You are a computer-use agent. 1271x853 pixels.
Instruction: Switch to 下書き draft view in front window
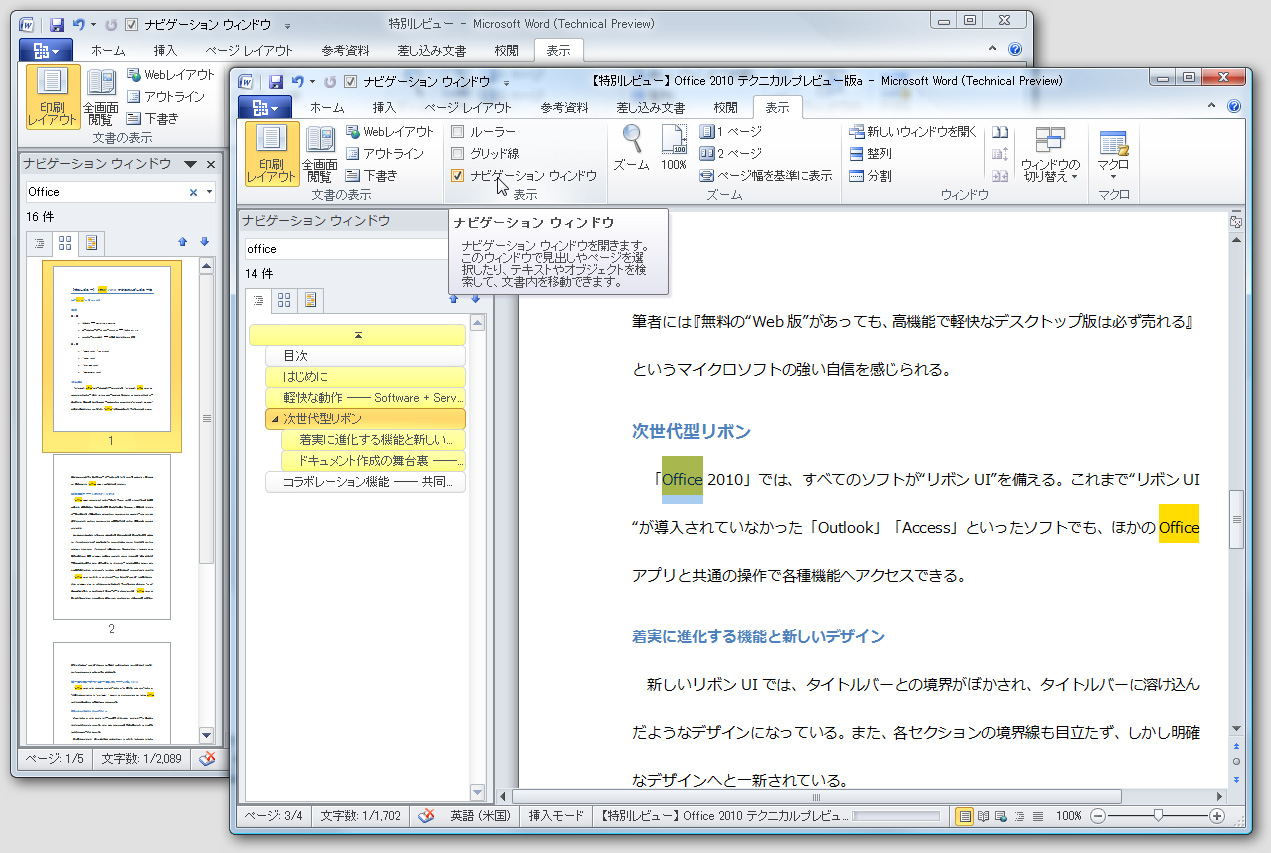(x=371, y=176)
